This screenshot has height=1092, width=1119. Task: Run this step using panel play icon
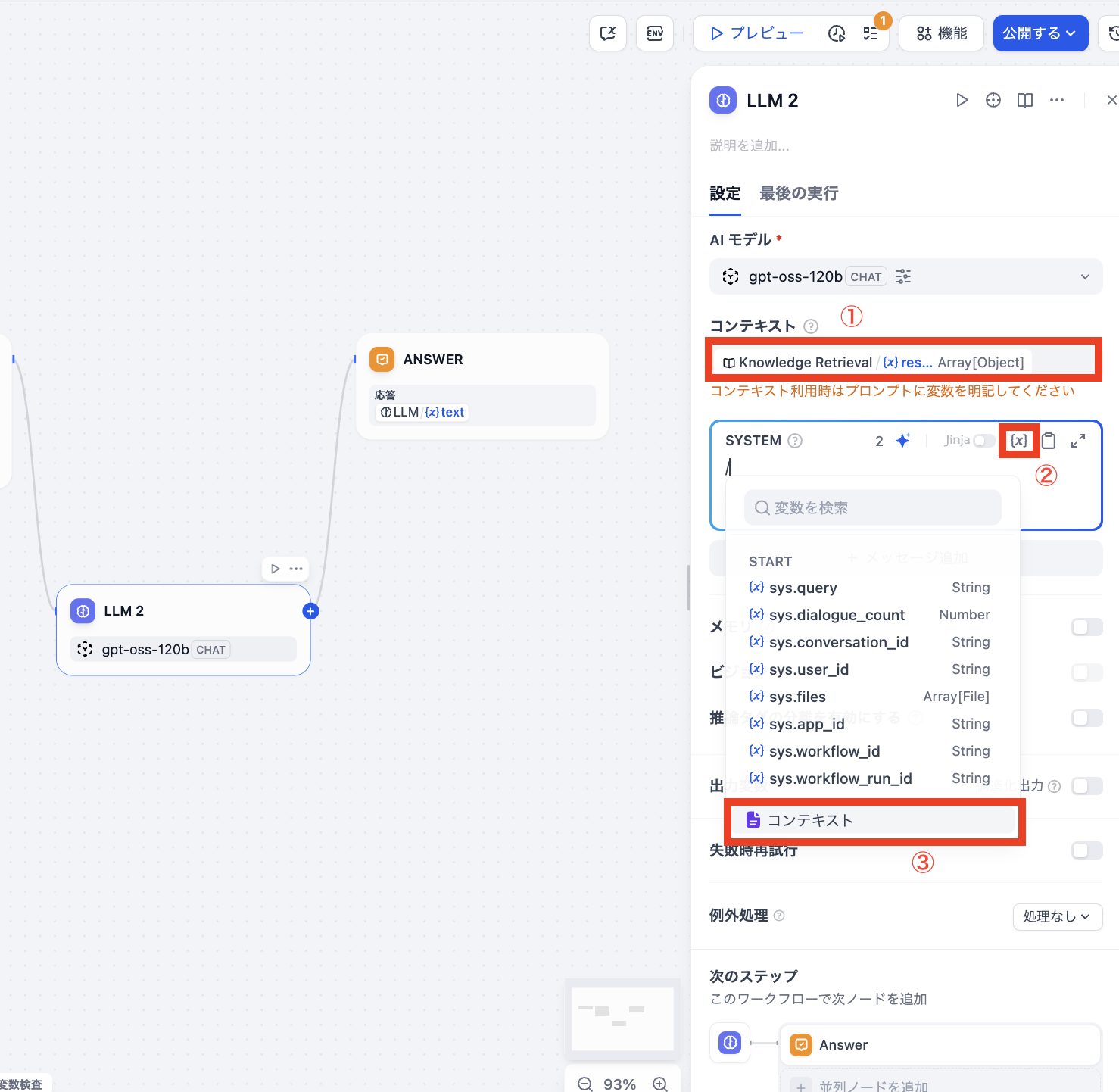click(x=962, y=101)
